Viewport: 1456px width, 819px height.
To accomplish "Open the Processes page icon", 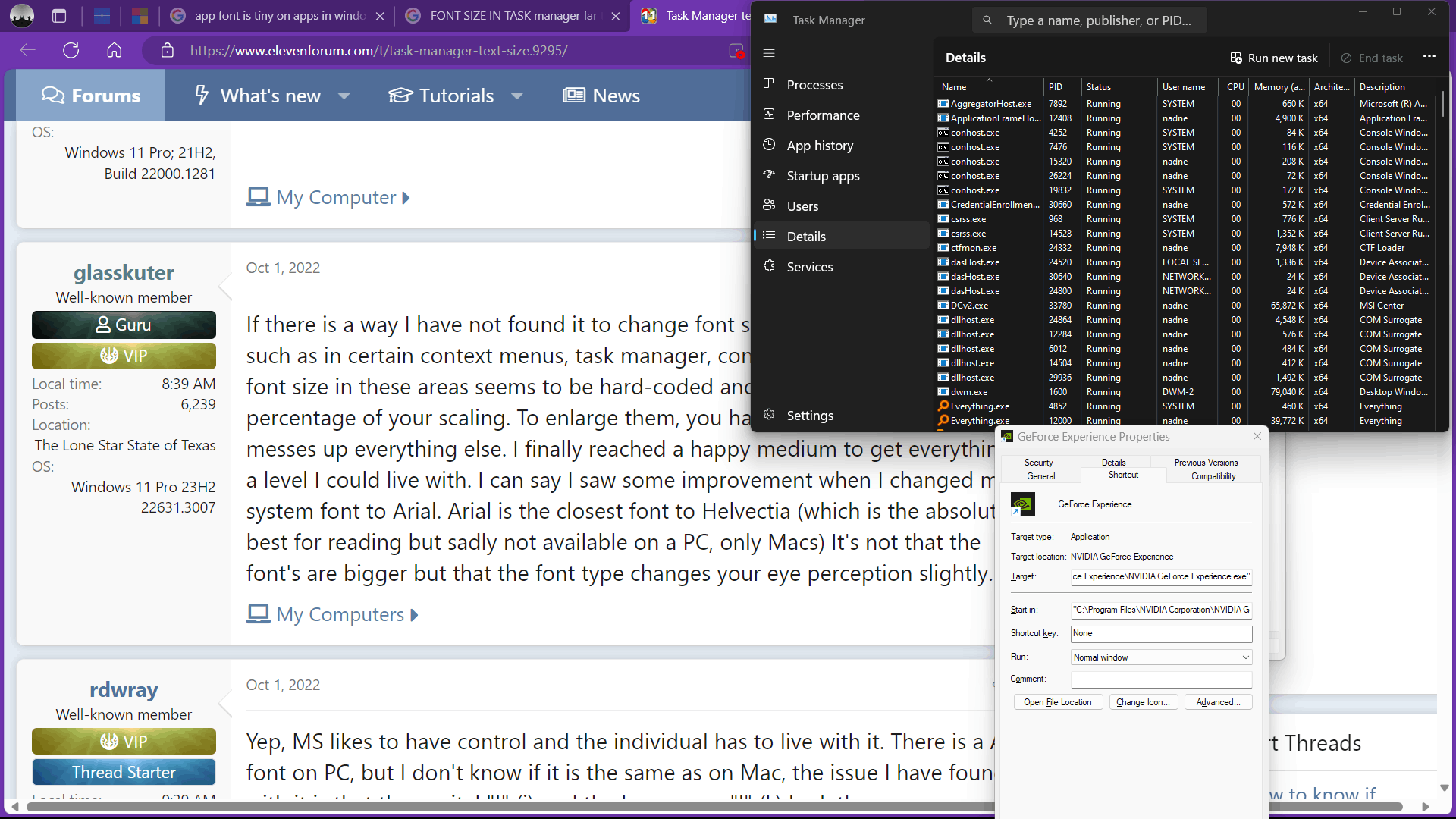I will click(x=769, y=84).
